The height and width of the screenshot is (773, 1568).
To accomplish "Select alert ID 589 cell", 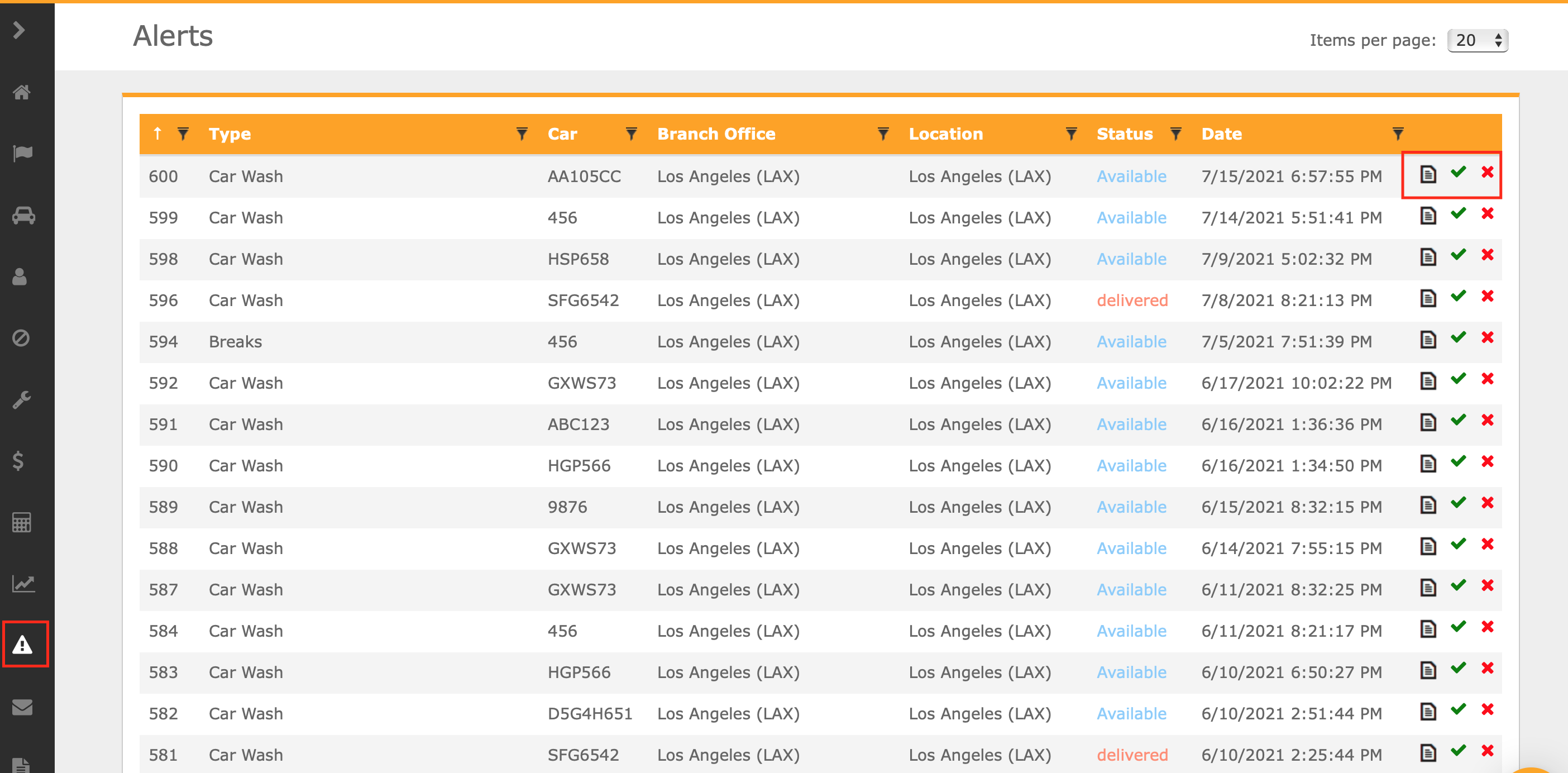I will [163, 508].
